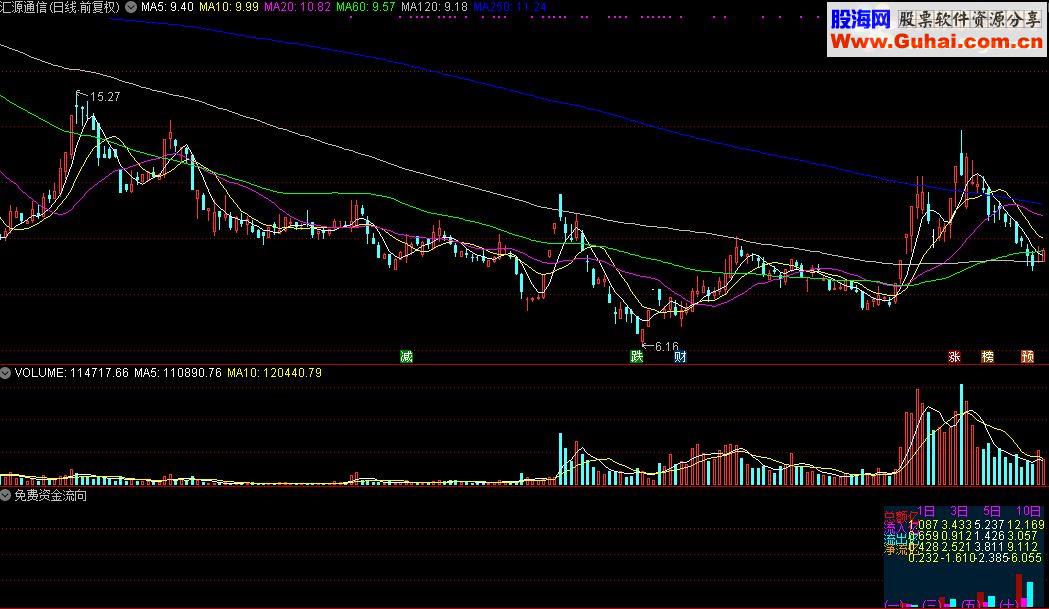Click the 10日 column header in fund table
This screenshot has height=609, width=1049.
coord(1028,512)
